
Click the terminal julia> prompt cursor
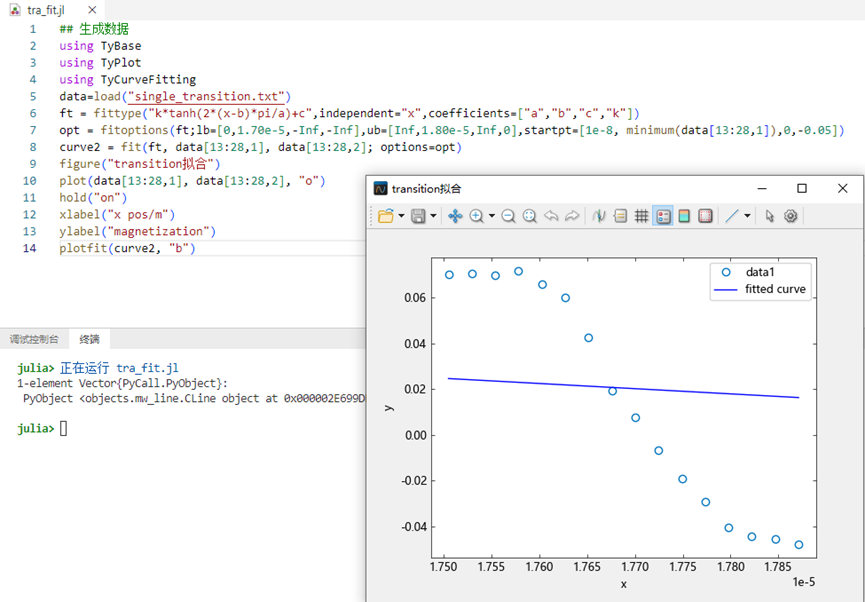63,429
